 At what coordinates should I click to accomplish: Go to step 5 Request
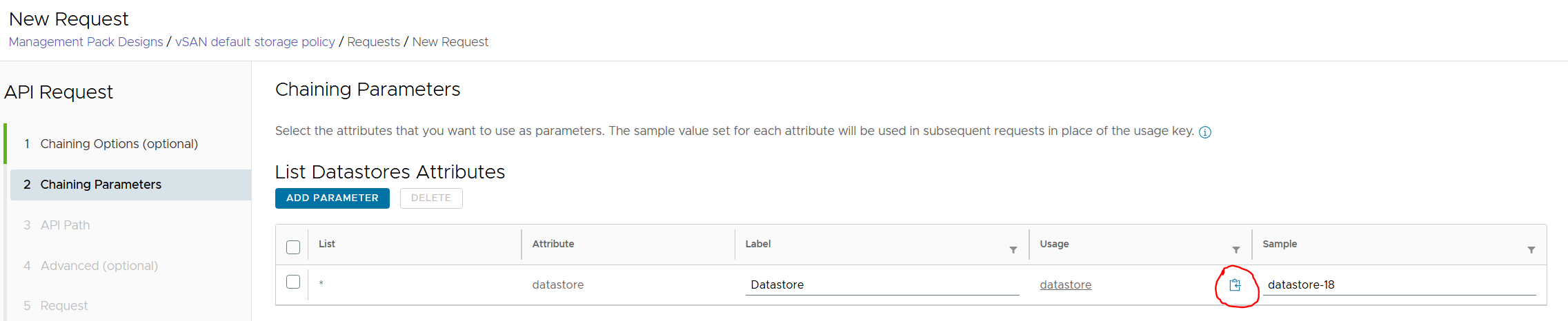click(63, 306)
